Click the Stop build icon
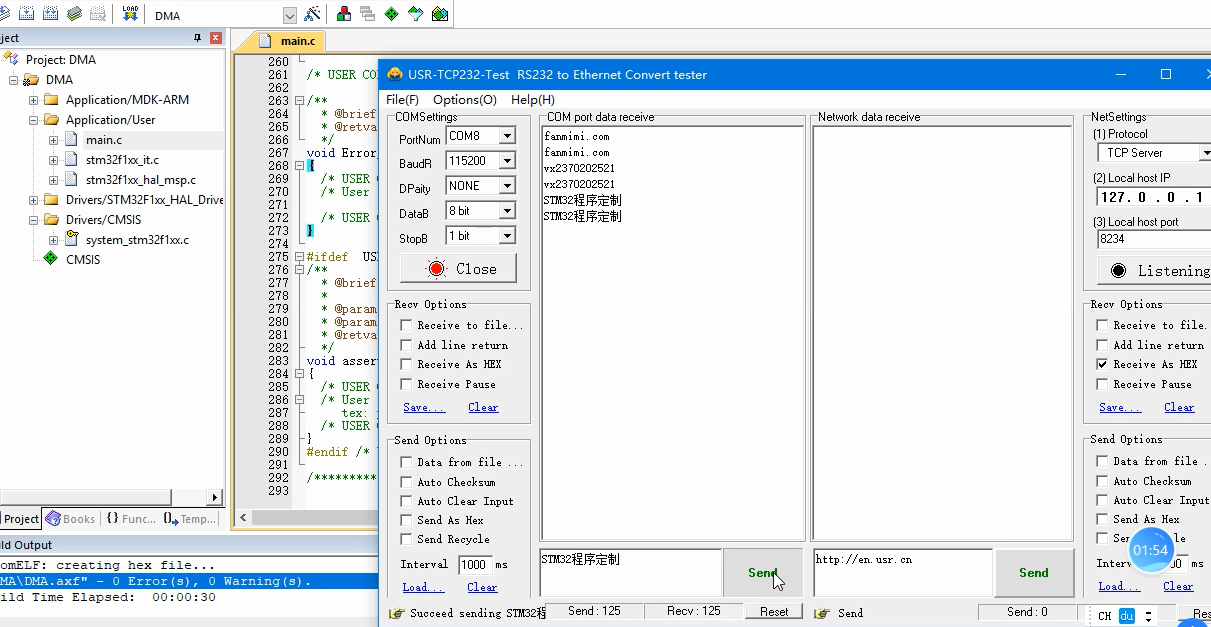This screenshot has width=1211, height=627. 98,14
